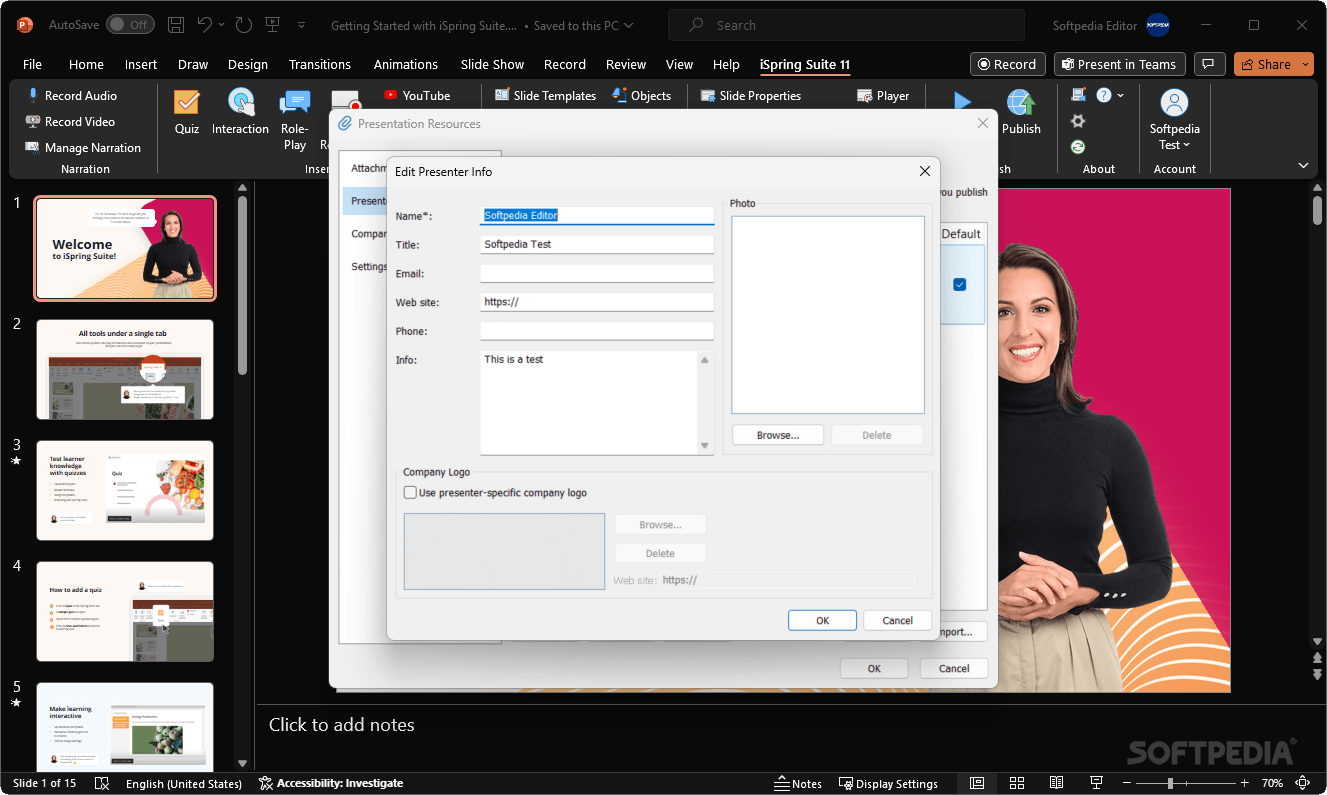Click the Interaction icon in the ribbon

click(x=240, y=102)
